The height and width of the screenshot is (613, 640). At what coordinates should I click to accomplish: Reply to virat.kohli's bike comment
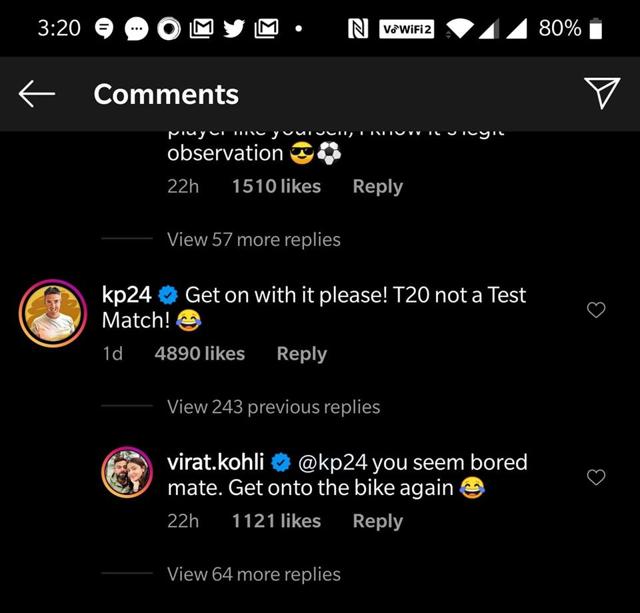coord(378,521)
